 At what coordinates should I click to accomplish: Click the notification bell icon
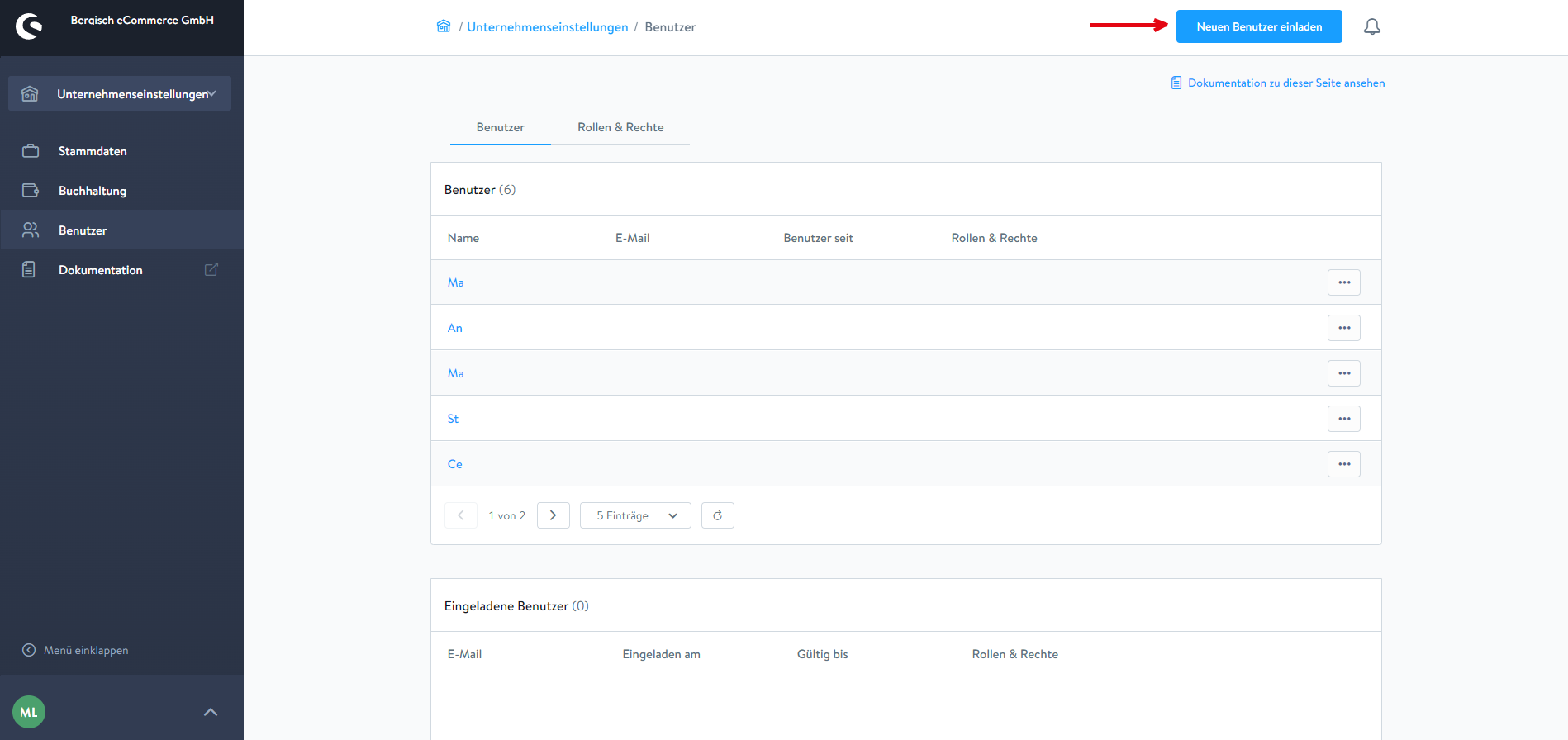tap(1371, 27)
